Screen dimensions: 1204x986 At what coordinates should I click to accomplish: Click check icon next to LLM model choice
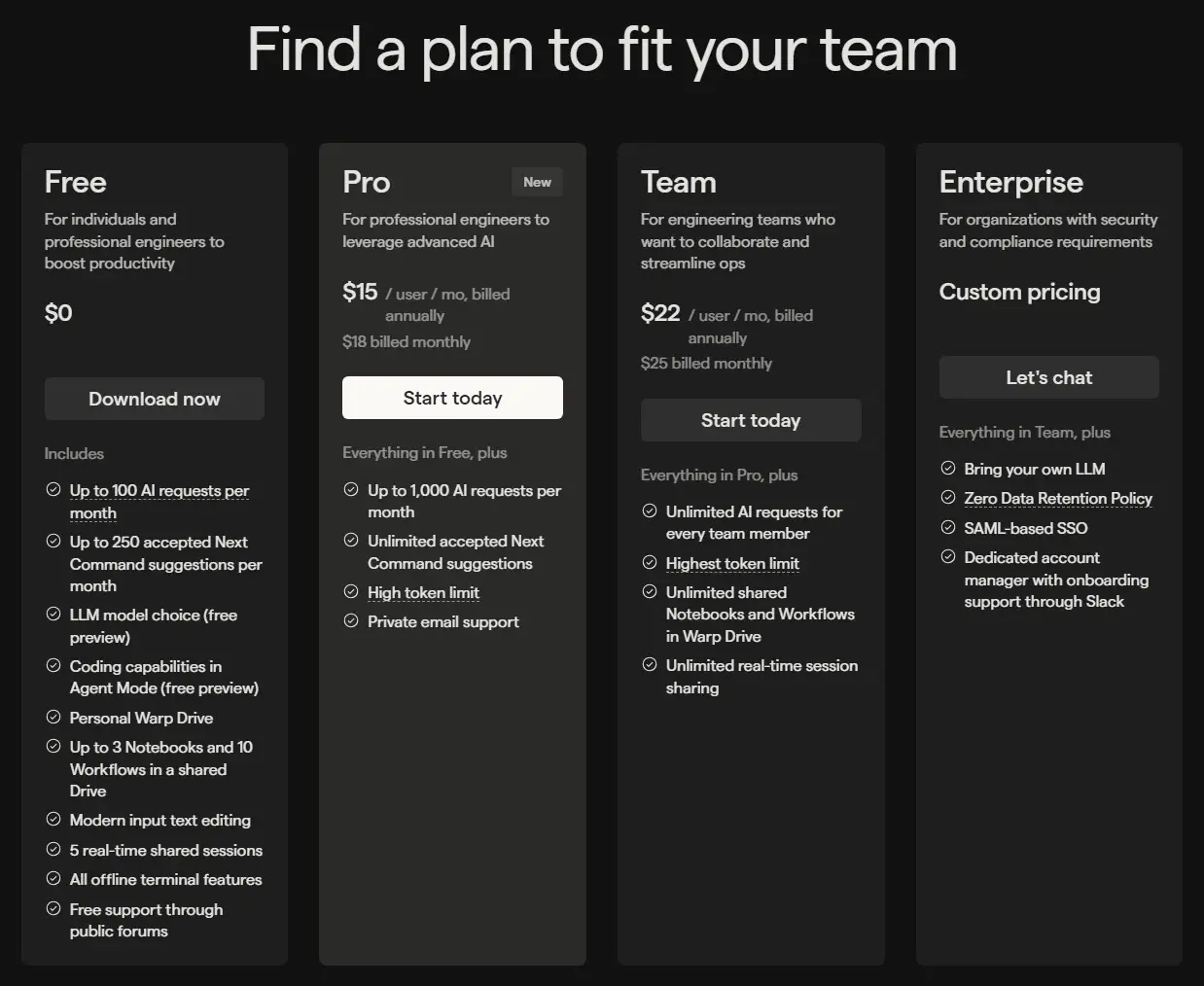pyautogui.click(x=53, y=615)
